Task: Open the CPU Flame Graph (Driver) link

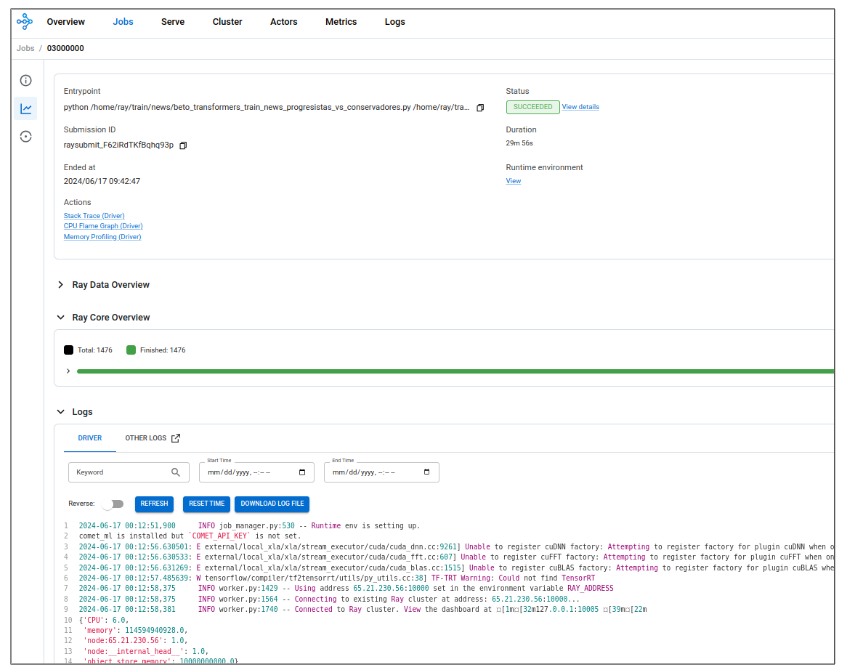Action: pos(103,226)
